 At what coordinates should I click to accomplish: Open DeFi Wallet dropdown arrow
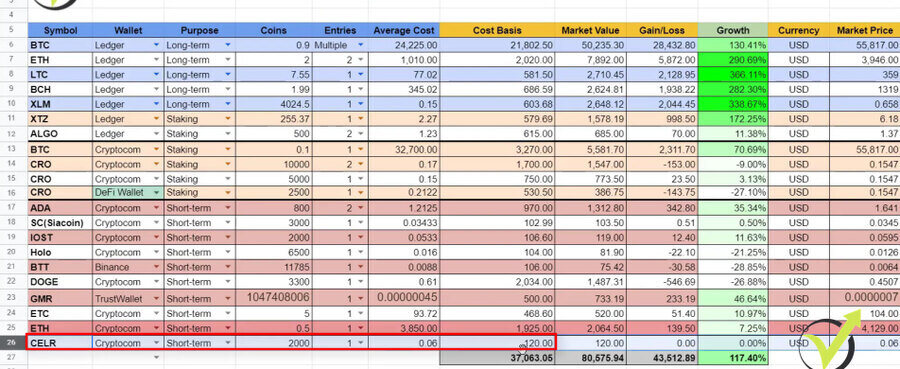[157, 192]
